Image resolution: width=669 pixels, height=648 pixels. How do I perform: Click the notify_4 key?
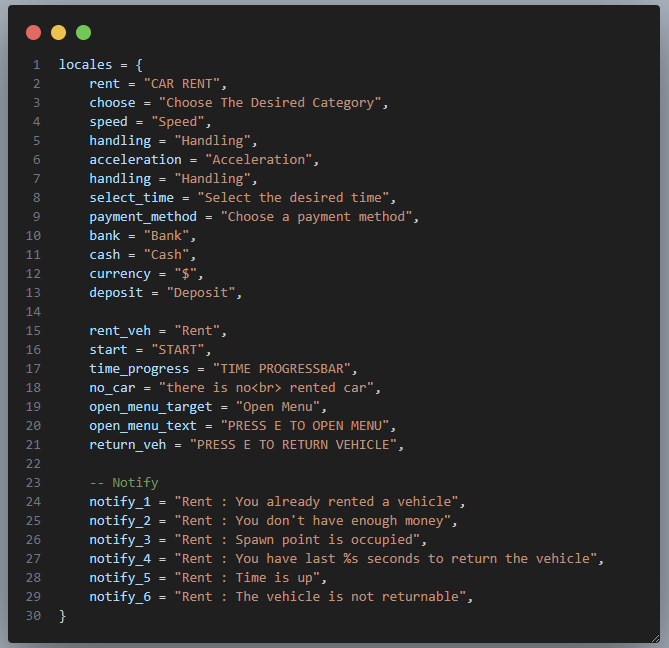120,559
